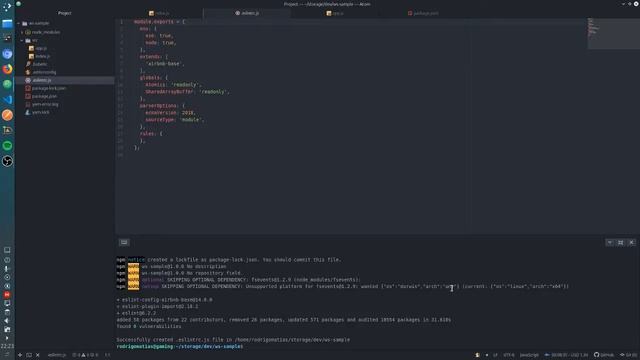
Task: Select the Project panel header tab
Action: (64, 13)
